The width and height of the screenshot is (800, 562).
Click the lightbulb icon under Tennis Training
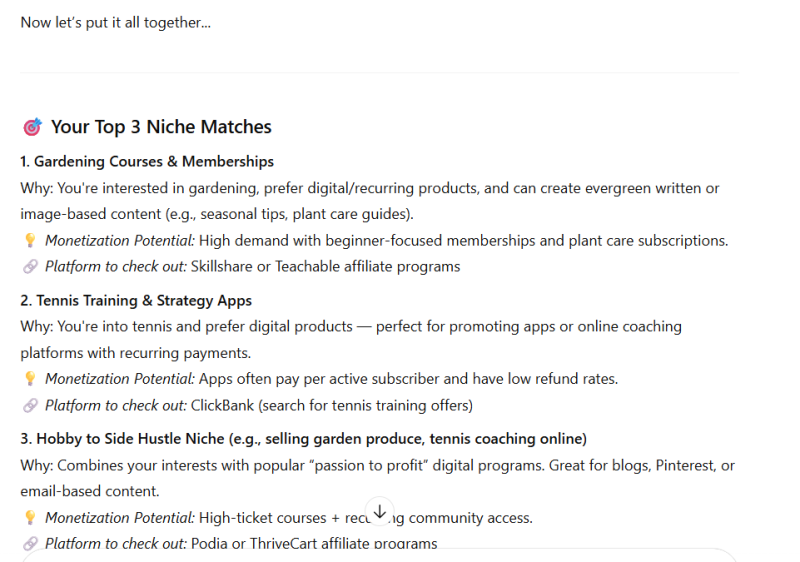[x=30, y=378]
